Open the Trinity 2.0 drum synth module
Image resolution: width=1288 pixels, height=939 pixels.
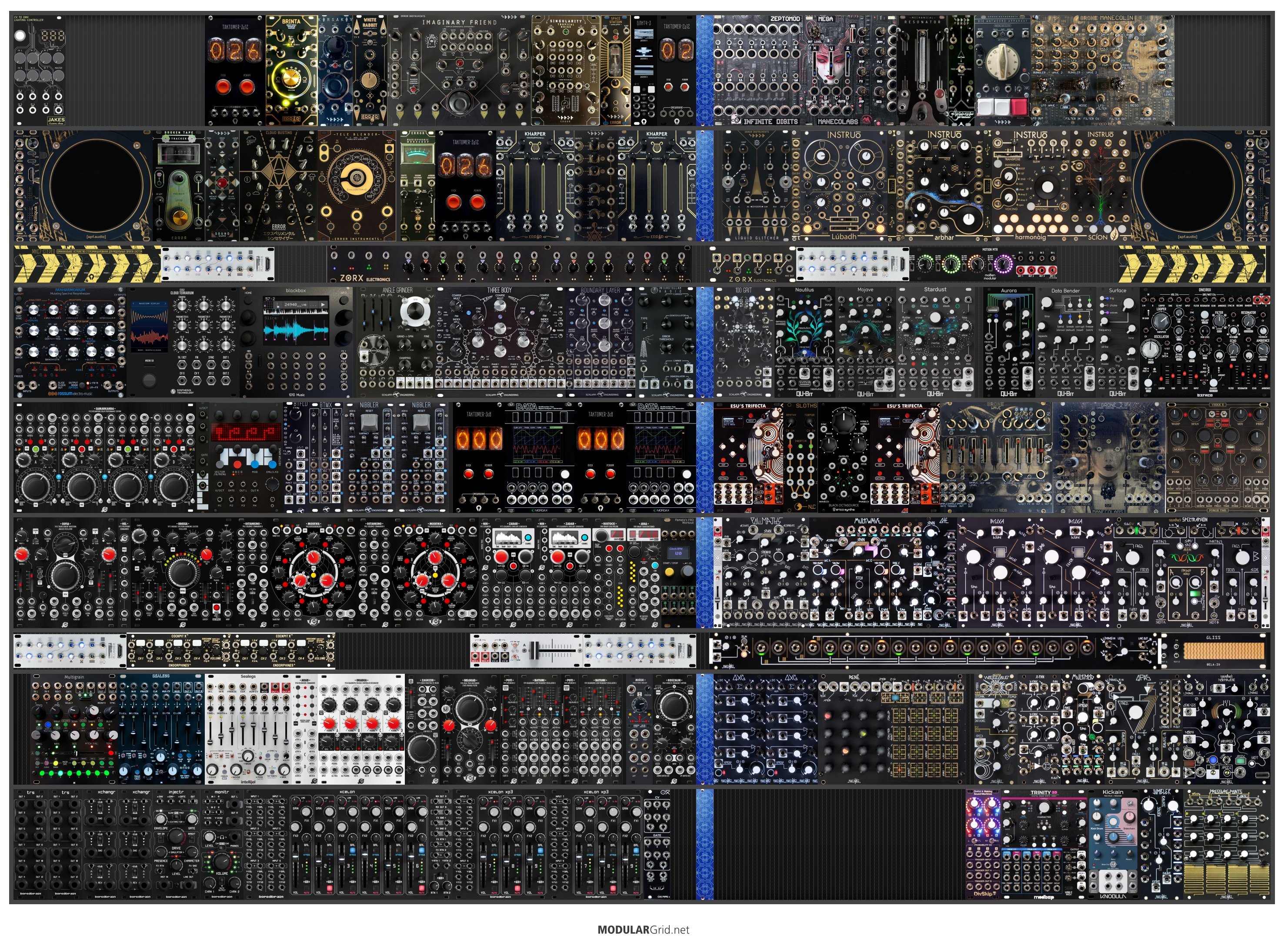coord(1044,845)
